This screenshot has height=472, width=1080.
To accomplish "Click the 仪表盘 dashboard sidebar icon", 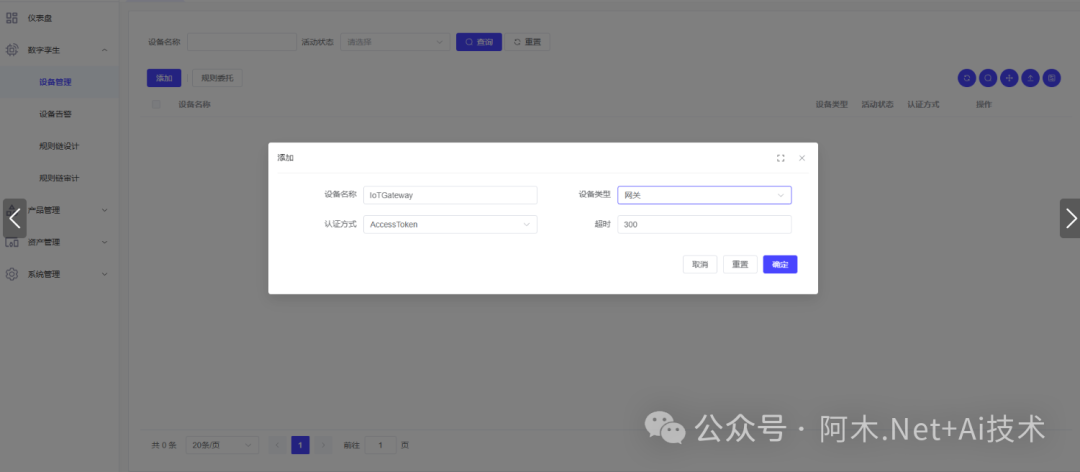I will tap(12, 18).
